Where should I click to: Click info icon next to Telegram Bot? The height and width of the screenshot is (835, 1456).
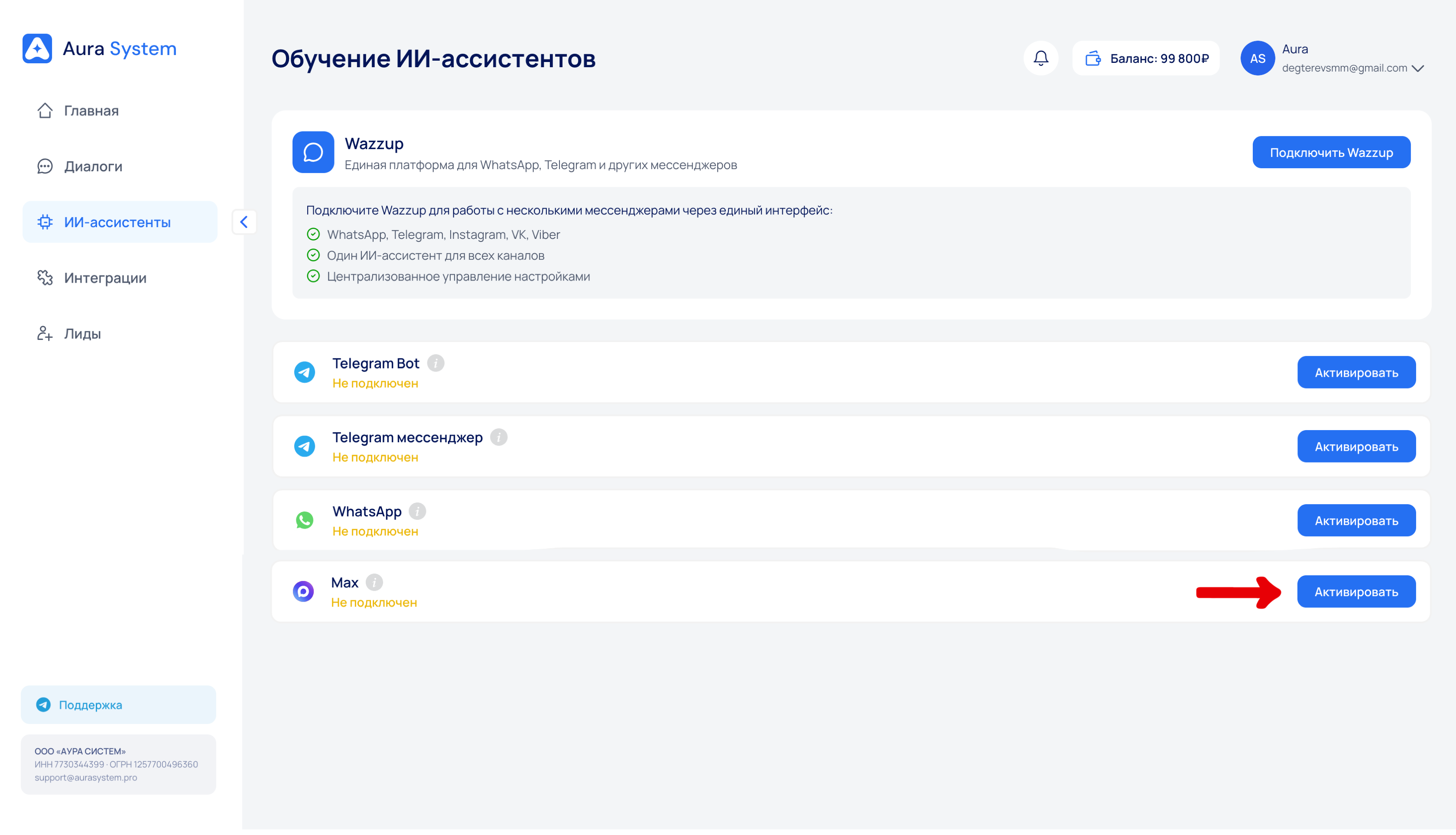[435, 363]
